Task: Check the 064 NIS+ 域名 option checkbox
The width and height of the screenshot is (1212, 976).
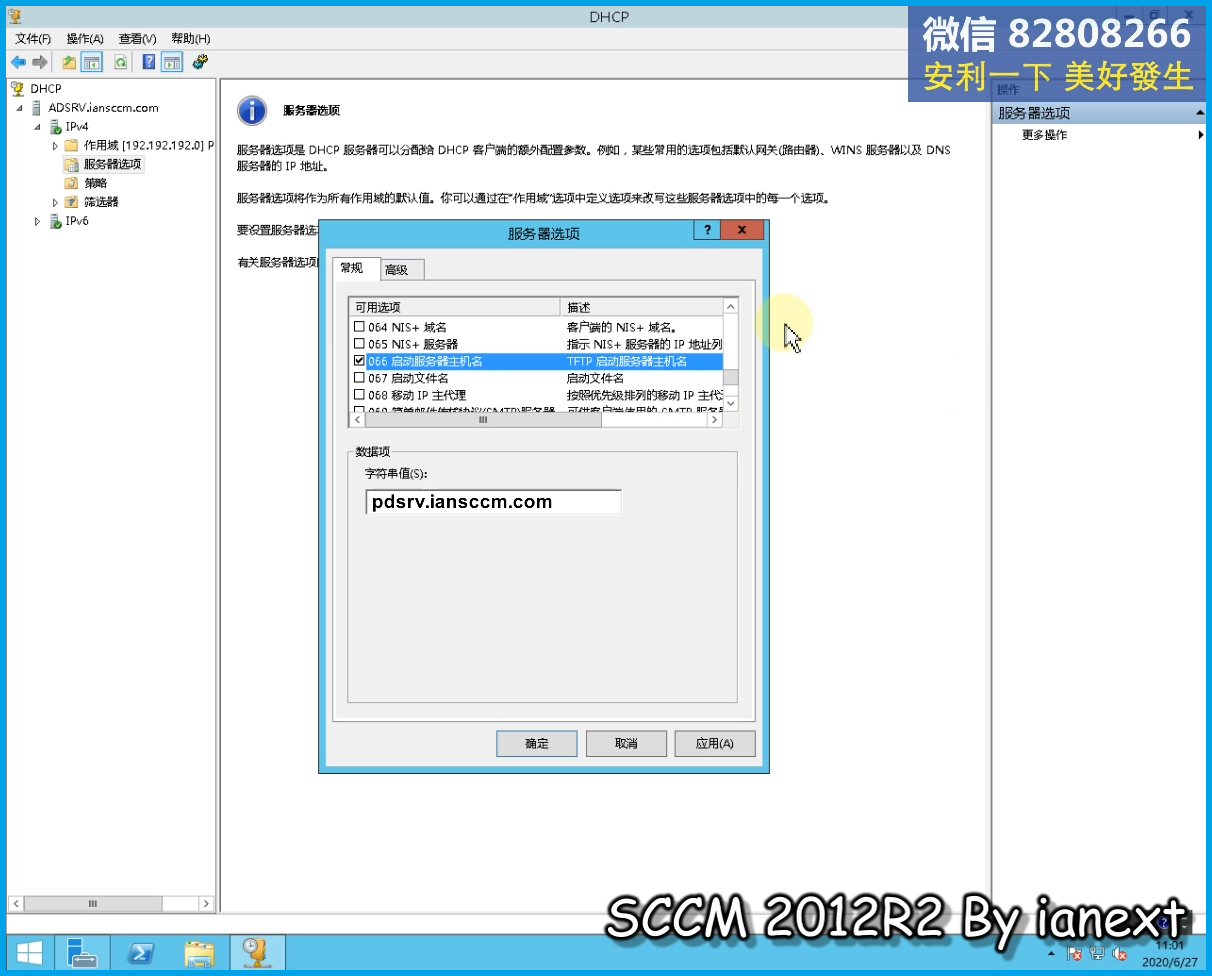Action: pyautogui.click(x=360, y=327)
